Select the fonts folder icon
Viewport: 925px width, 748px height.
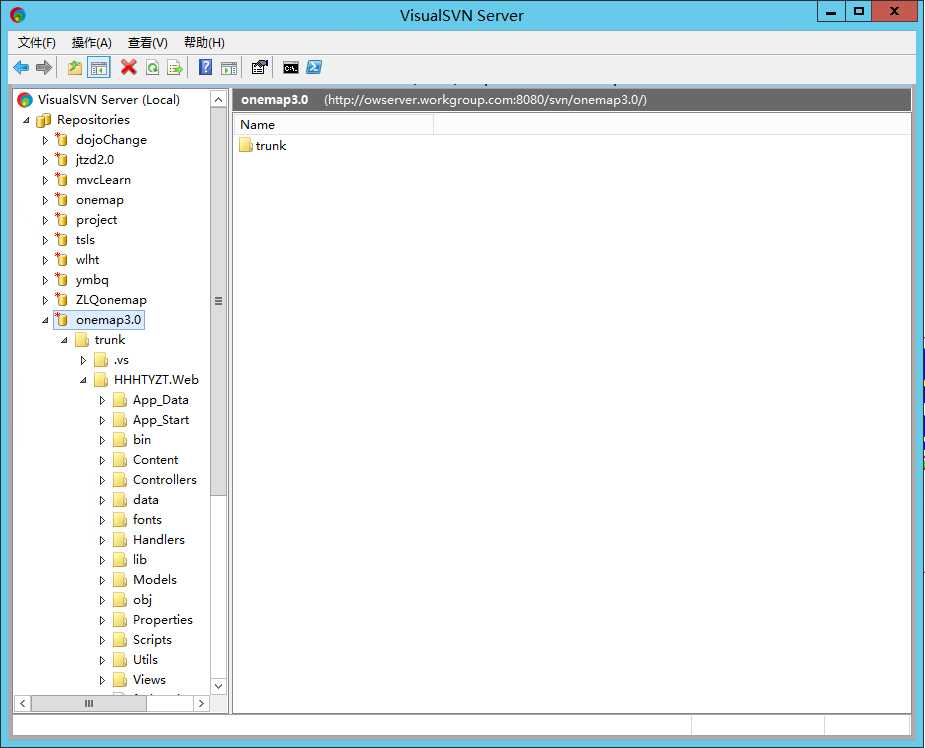pyautogui.click(x=120, y=520)
